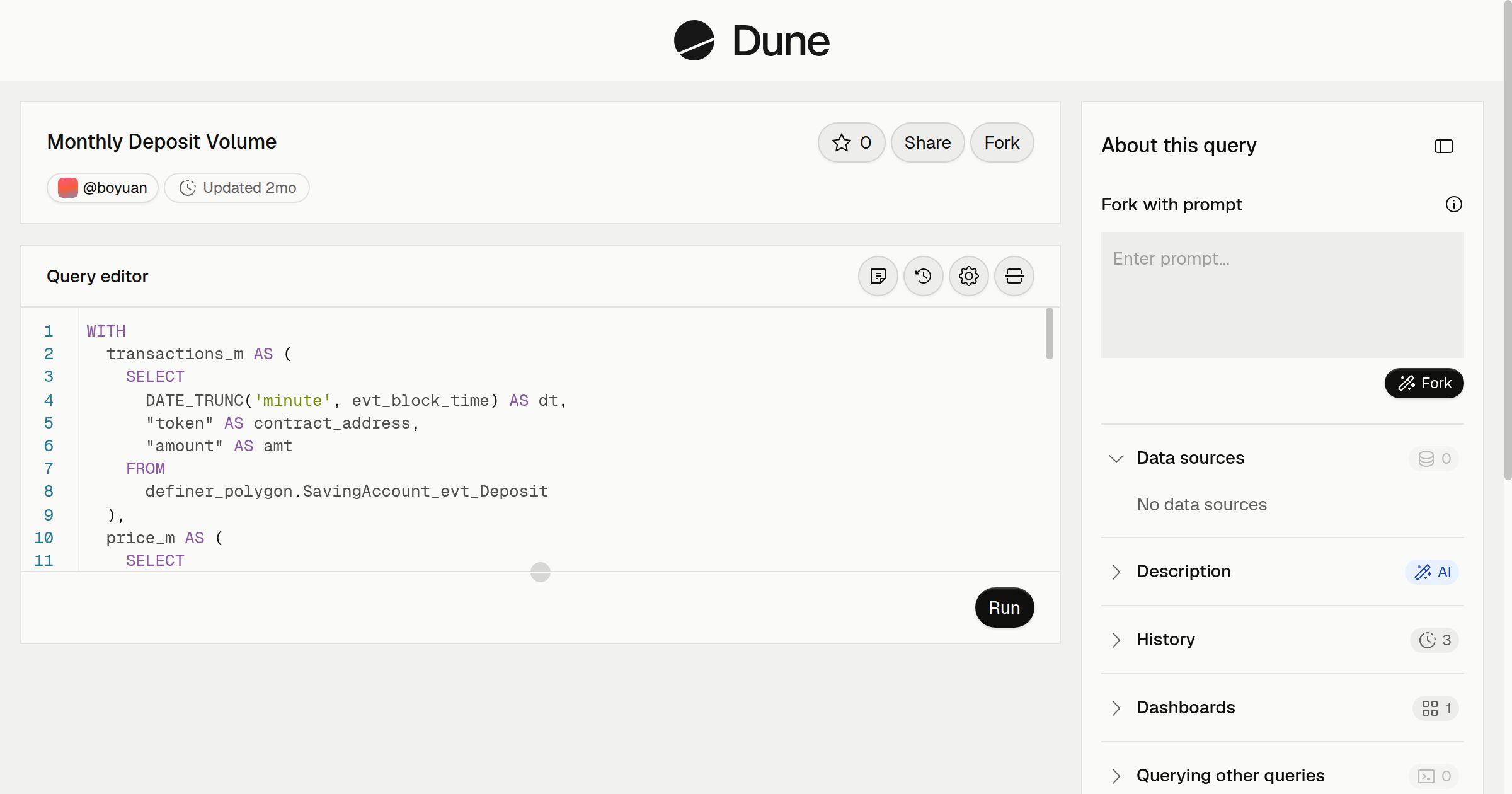Click 'No data sources' text
The width and height of the screenshot is (1512, 794).
tap(1201, 505)
